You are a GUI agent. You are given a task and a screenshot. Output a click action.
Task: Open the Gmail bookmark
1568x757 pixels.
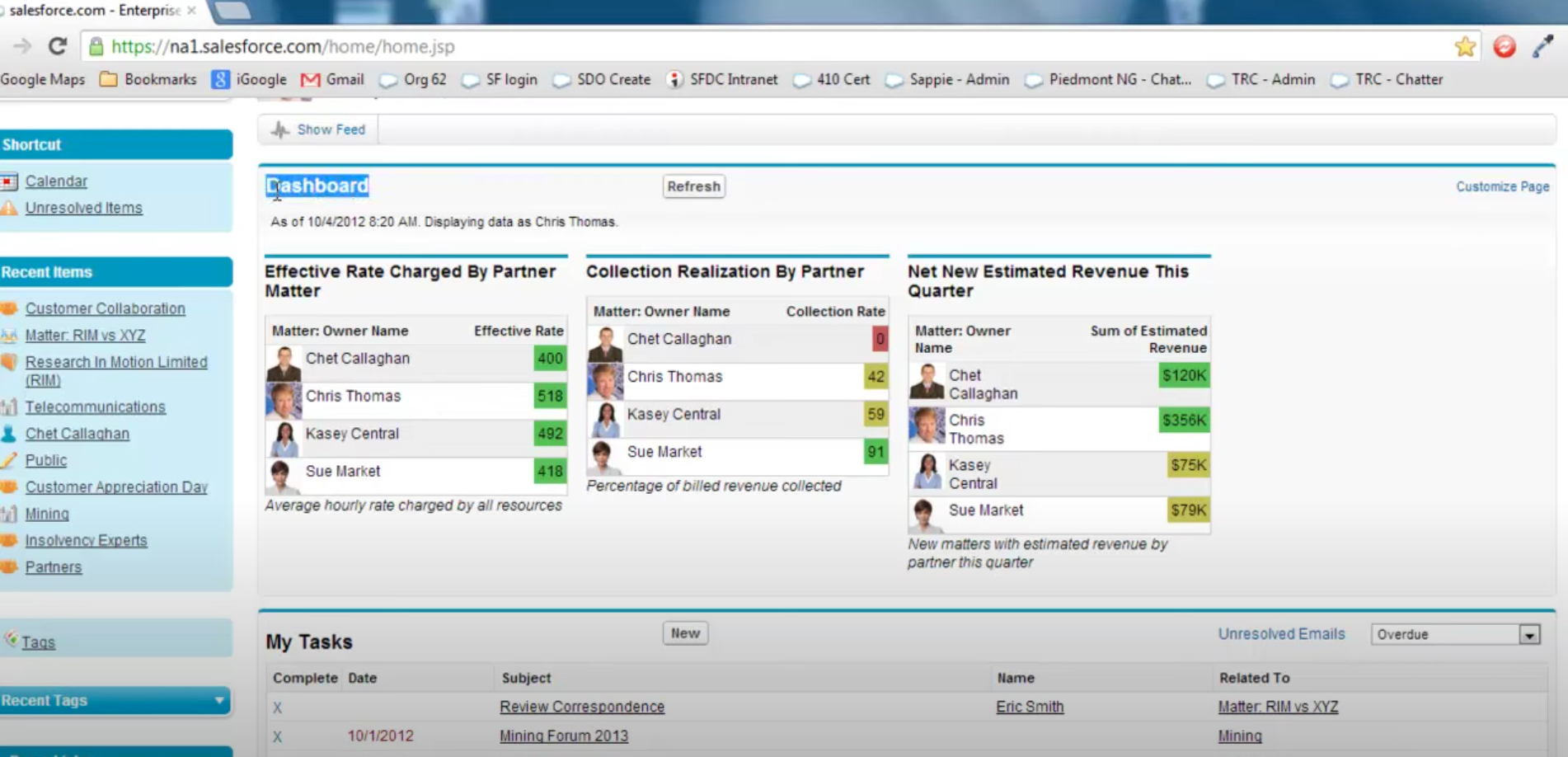coord(332,79)
